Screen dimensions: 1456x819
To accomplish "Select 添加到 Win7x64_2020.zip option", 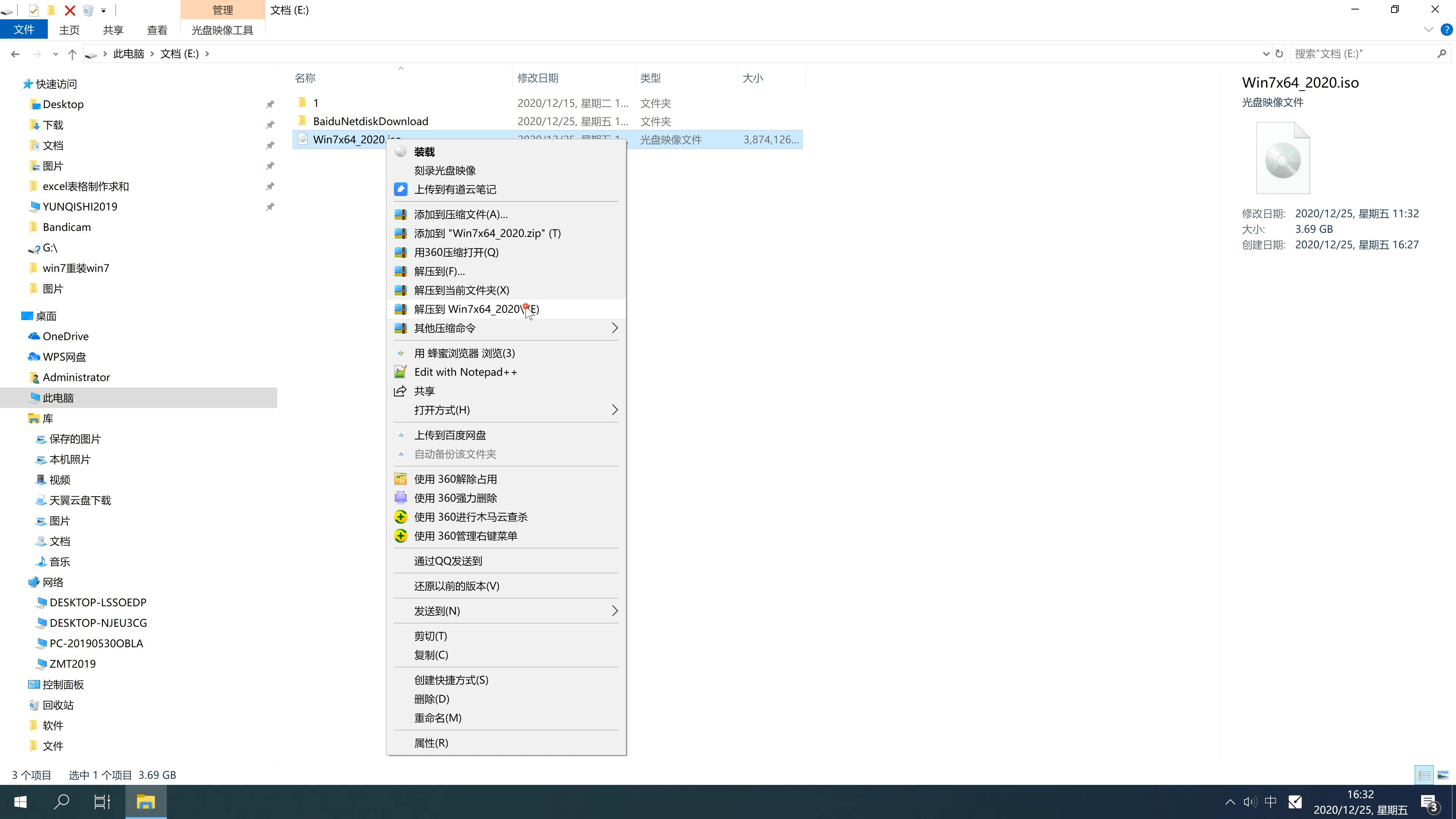I will (x=487, y=233).
